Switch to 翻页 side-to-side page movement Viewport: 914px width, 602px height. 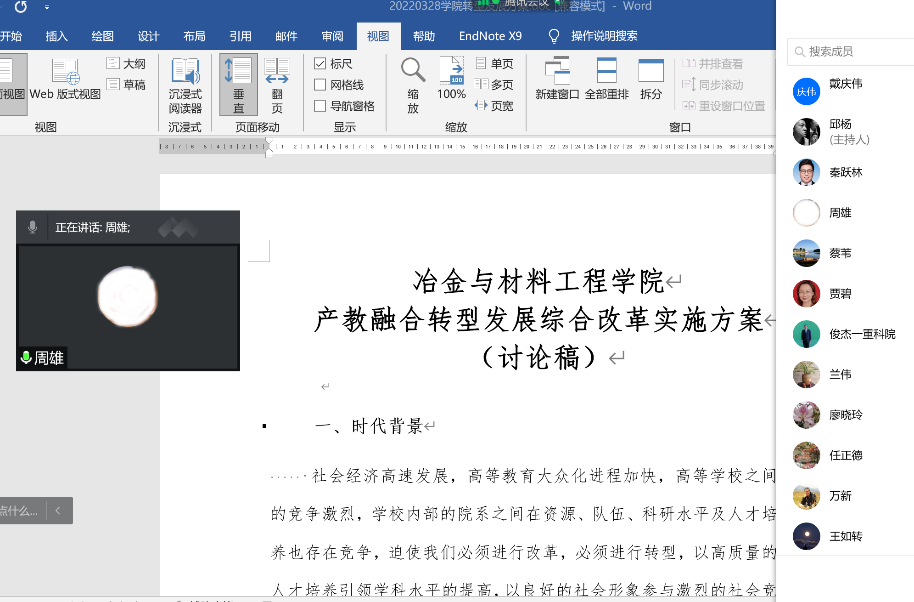click(x=277, y=83)
